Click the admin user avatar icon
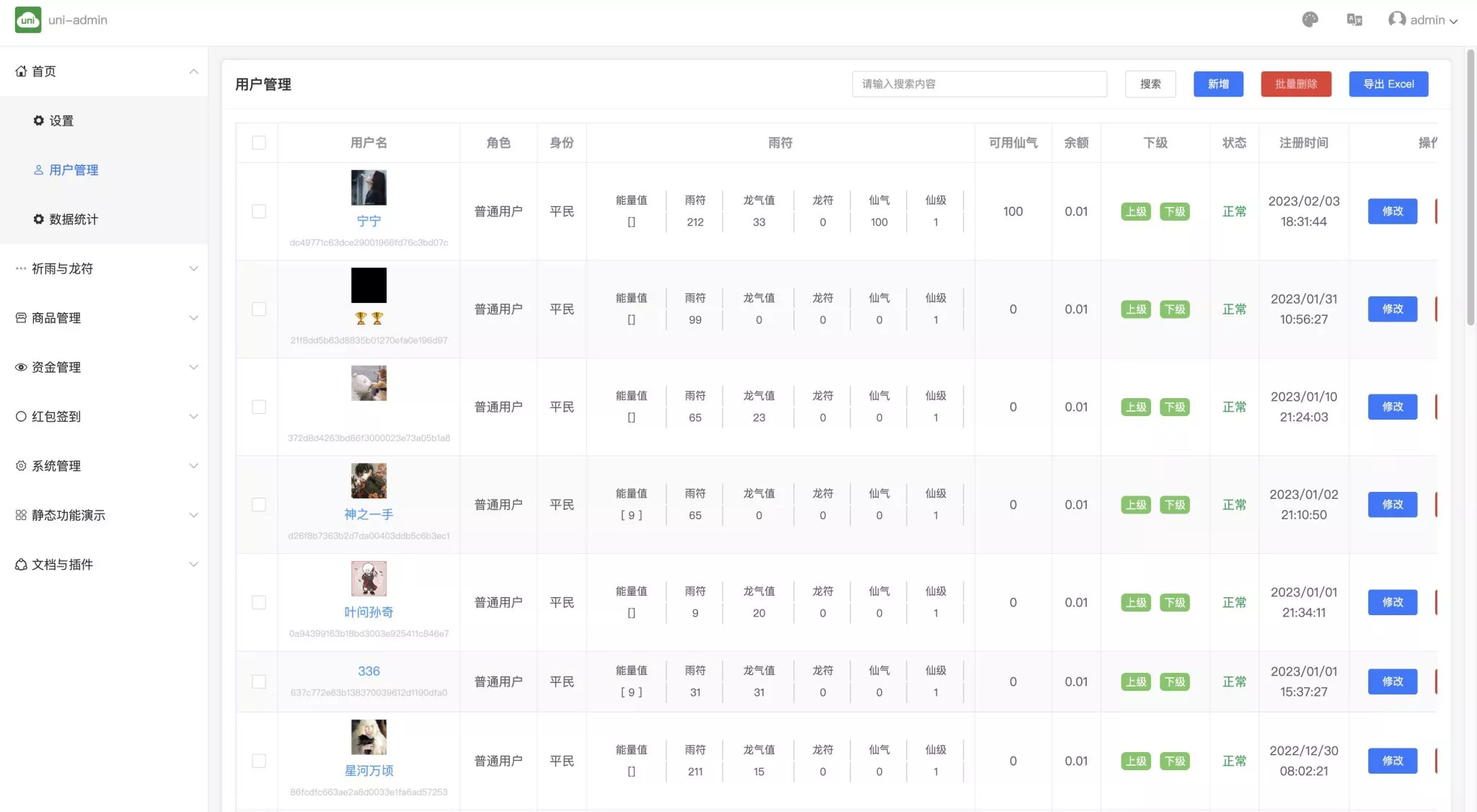Image resolution: width=1477 pixels, height=812 pixels. tap(1396, 19)
